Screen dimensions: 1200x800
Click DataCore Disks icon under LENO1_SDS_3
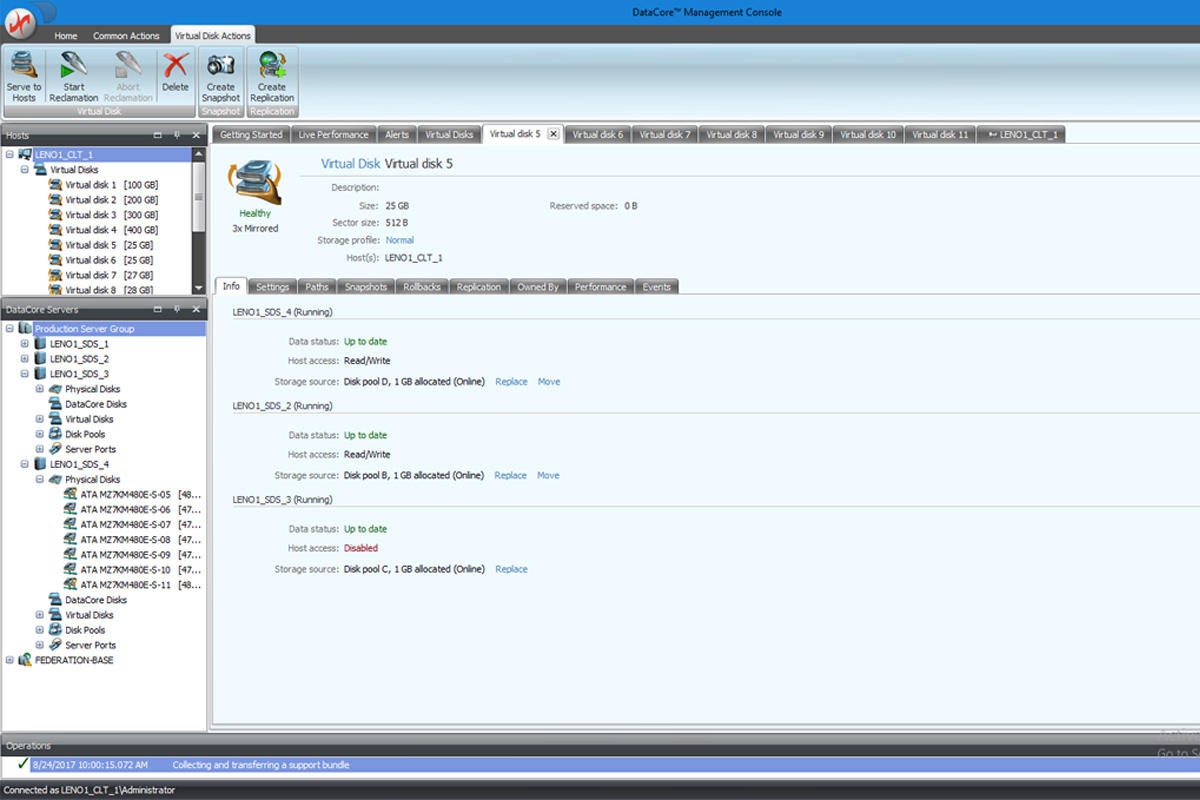(55, 404)
